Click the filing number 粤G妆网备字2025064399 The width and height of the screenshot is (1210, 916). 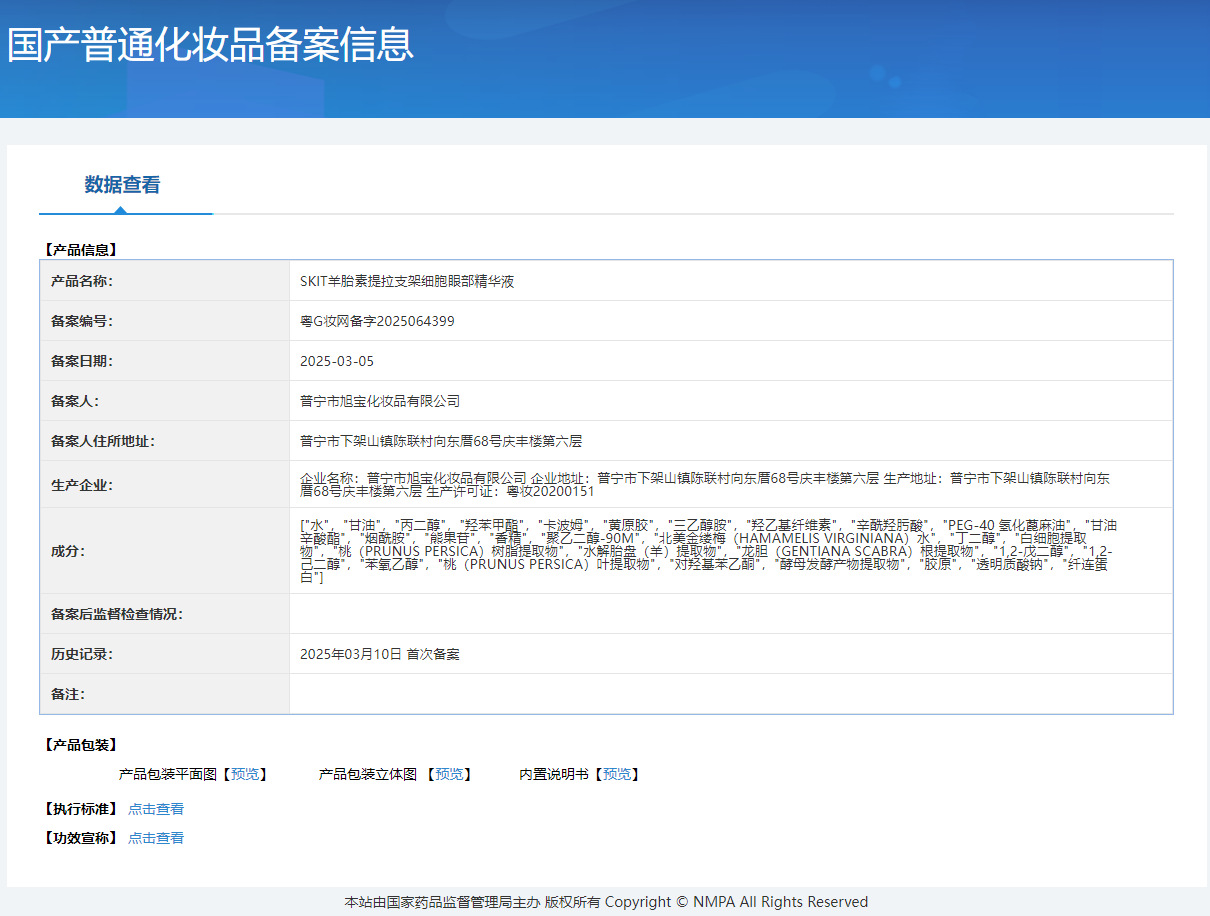tap(377, 321)
